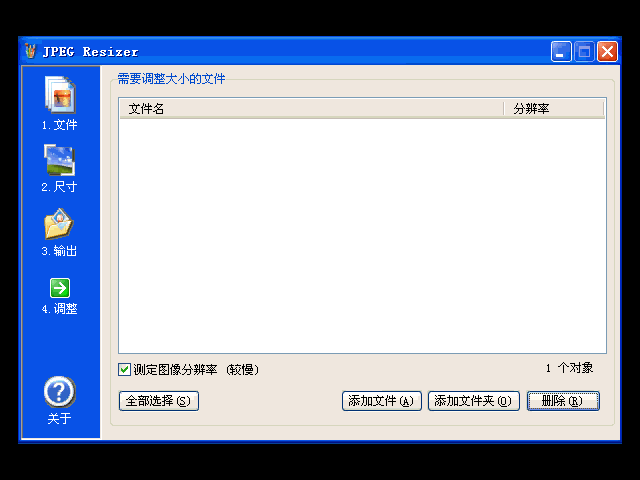Viewport: 640px width, 480px height.
Task: Click inside the empty file list area
Action: coord(360,235)
